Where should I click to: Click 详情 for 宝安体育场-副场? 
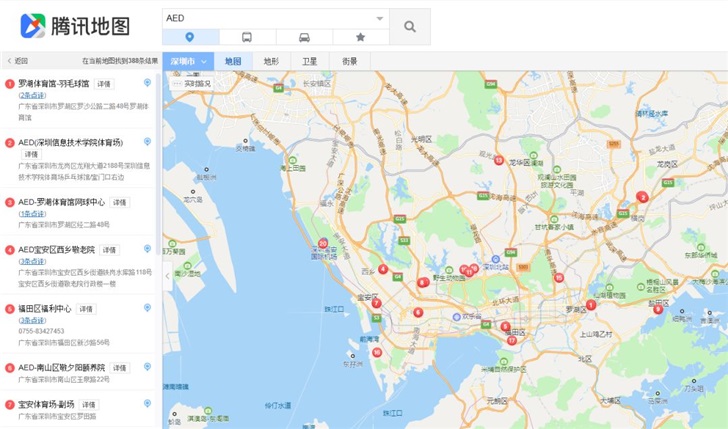[x=89, y=405]
